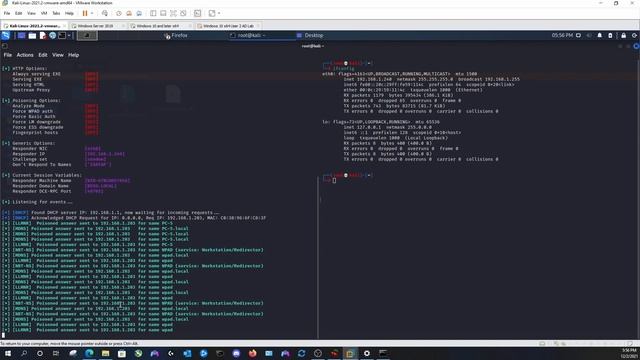Close the Windows Server 2019 tab
Image resolution: width=640 pixels, height=360 pixels.
click(123, 26)
